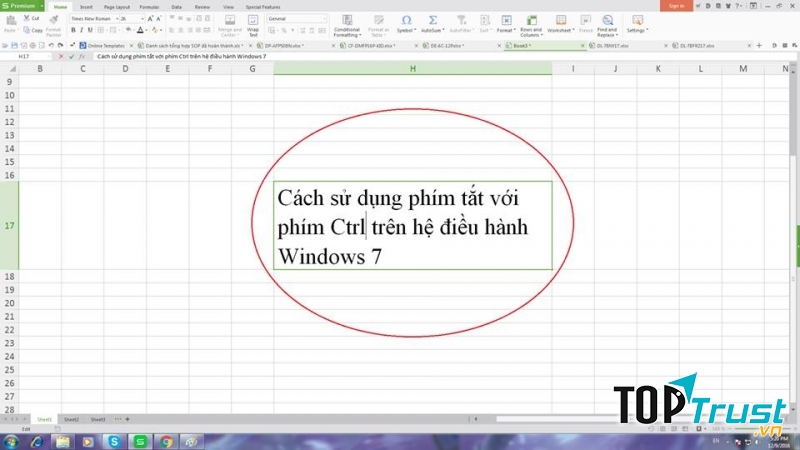Toggle Wrap Text
Image resolution: width=800 pixels, height=450 pixels.
[x=253, y=26]
